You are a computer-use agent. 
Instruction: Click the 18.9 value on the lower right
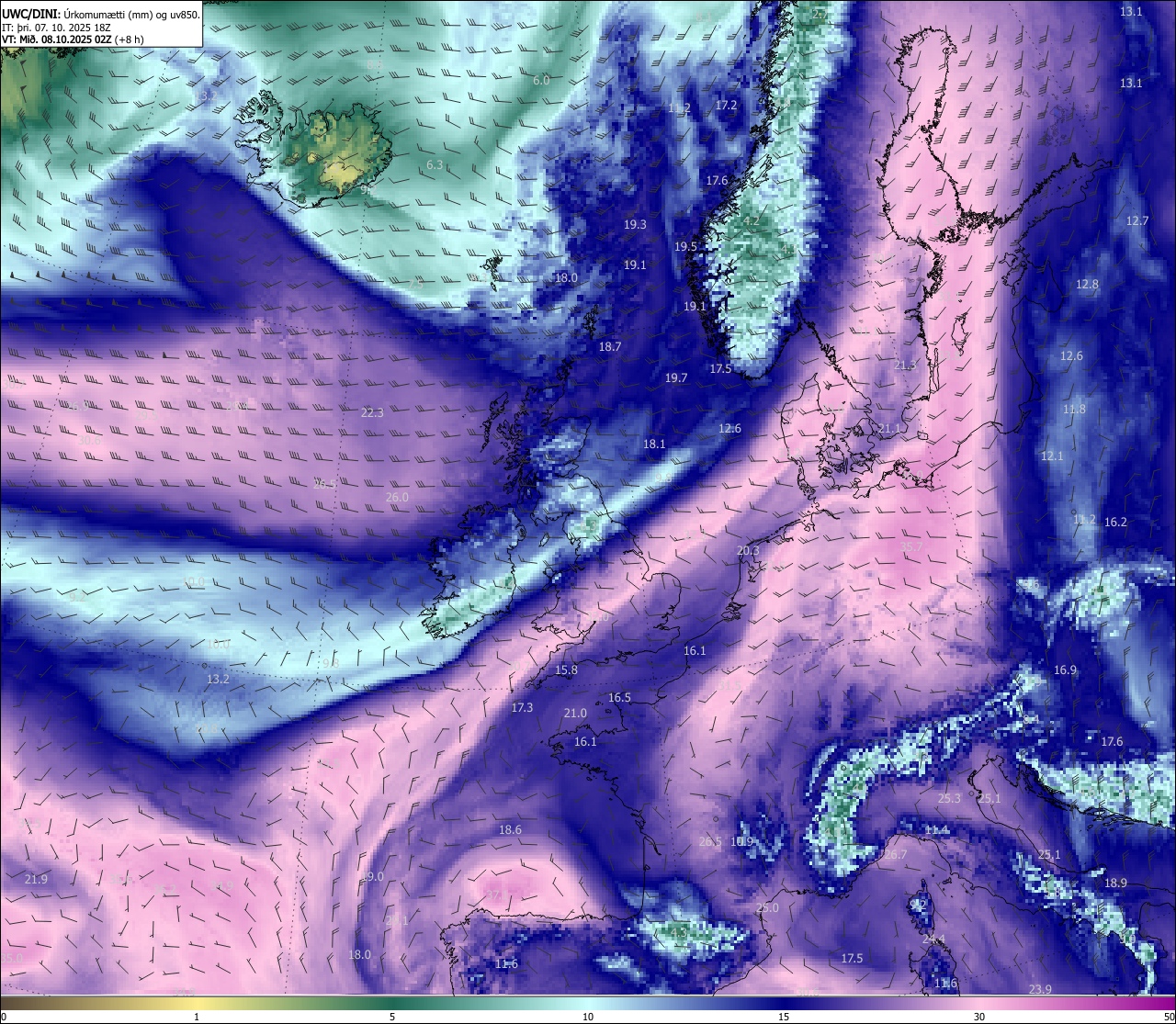[x=1115, y=883]
